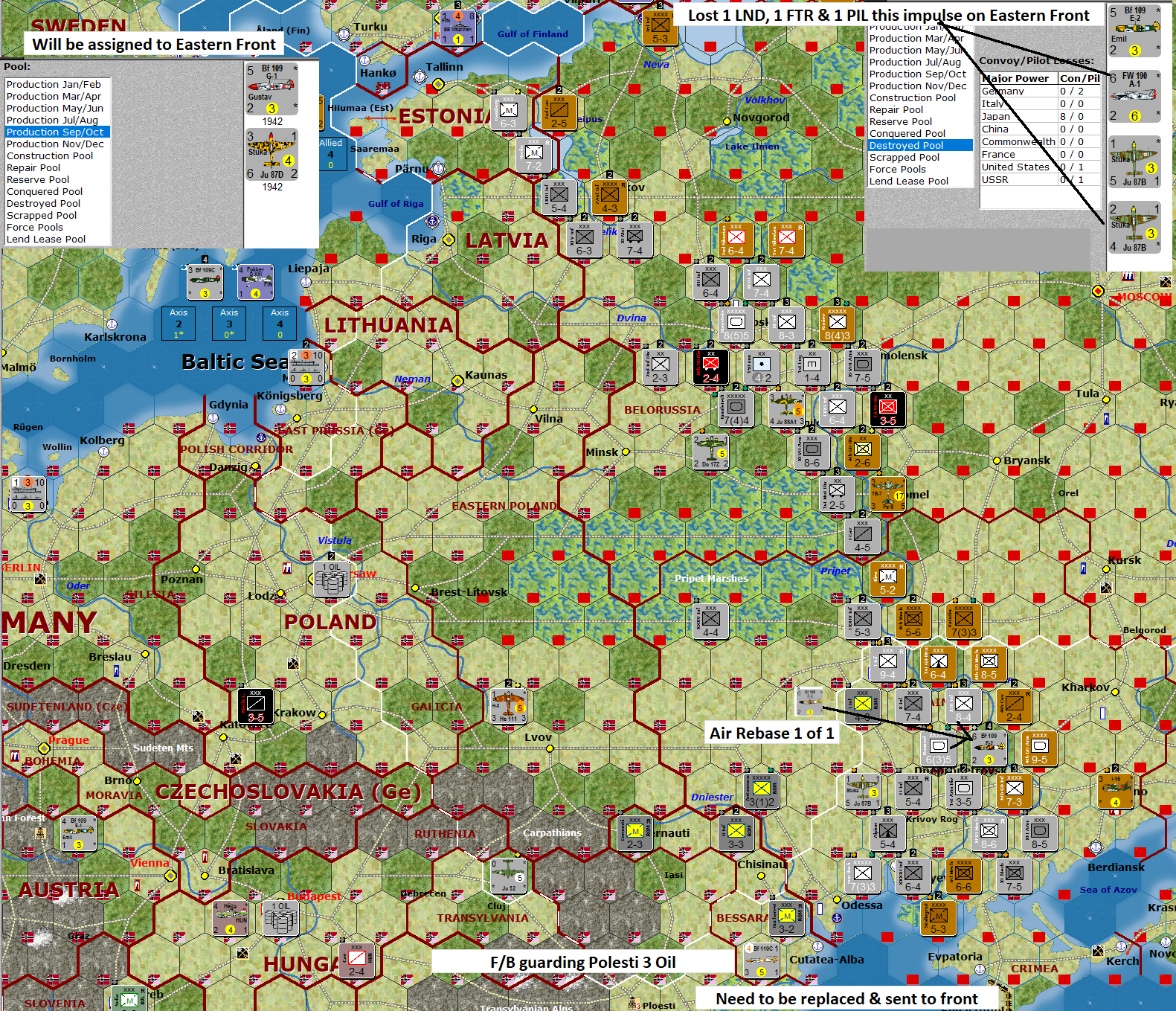Select the red 6-4 infantry unit
The image size is (1176, 1011).
point(736,240)
